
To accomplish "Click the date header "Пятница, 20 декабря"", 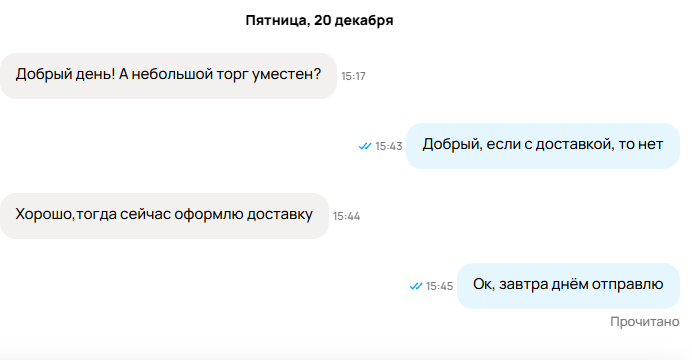I will (x=320, y=20).
